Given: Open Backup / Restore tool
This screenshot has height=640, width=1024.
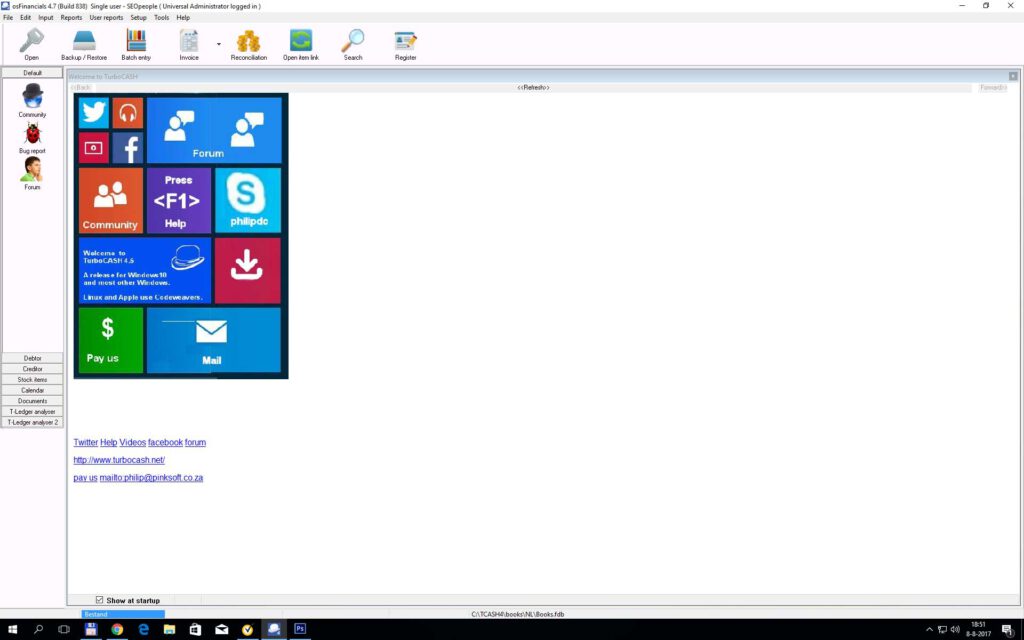Looking at the screenshot, I should [x=84, y=44].
